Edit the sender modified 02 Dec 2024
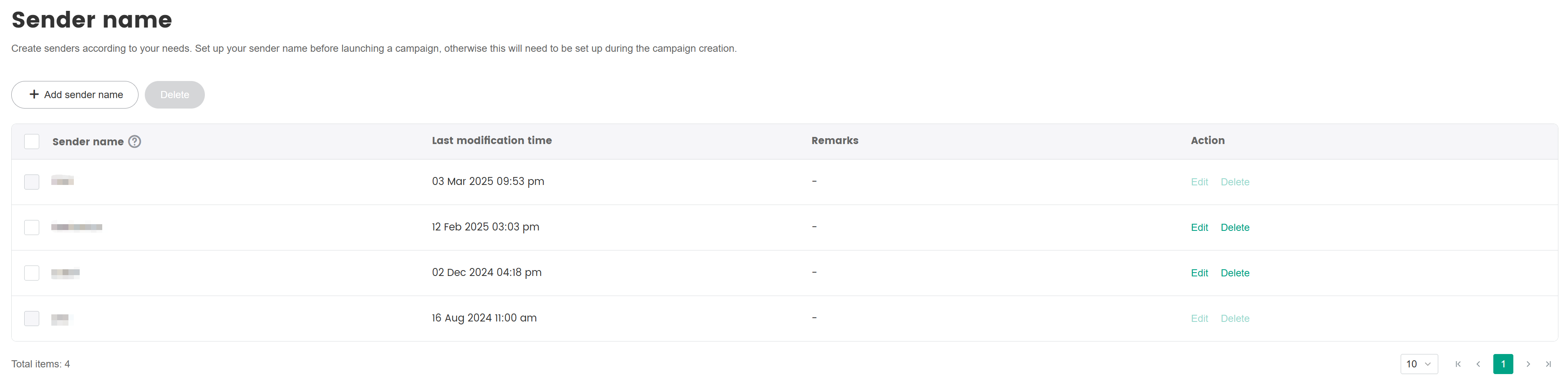 (x=1199, y=273)
